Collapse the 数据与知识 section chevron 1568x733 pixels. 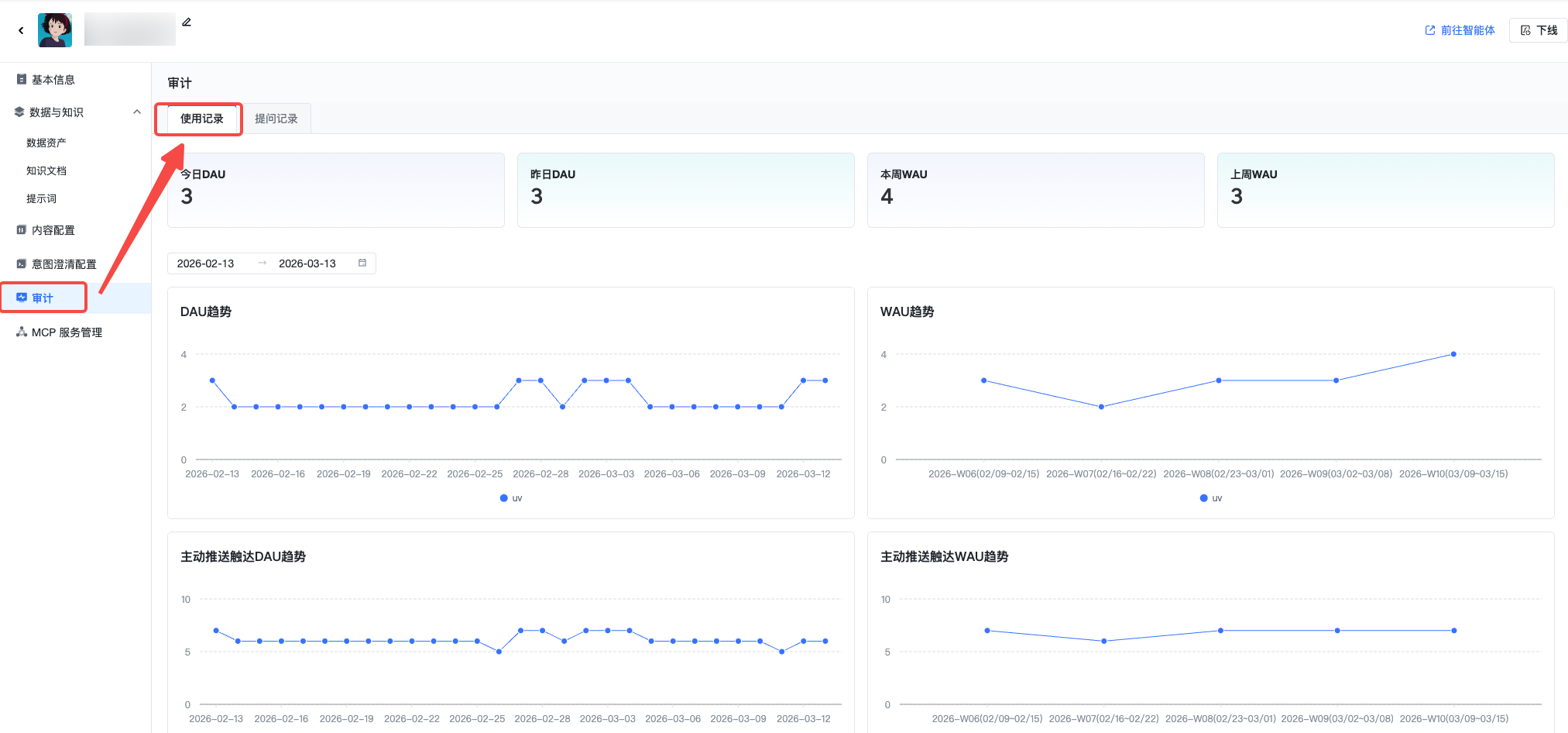coord(137,112)
